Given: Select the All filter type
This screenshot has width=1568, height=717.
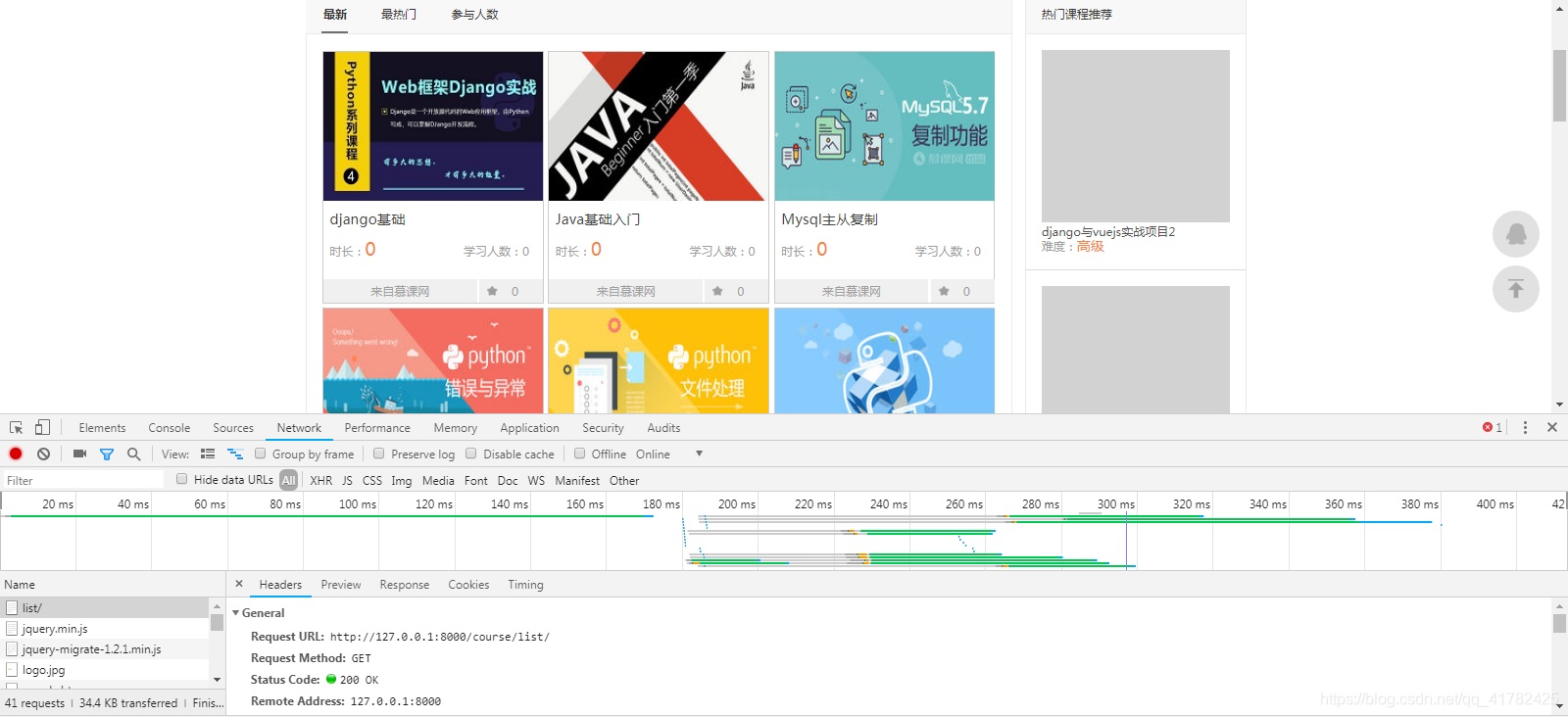Looking at the screenshot, I should point(288,480).
